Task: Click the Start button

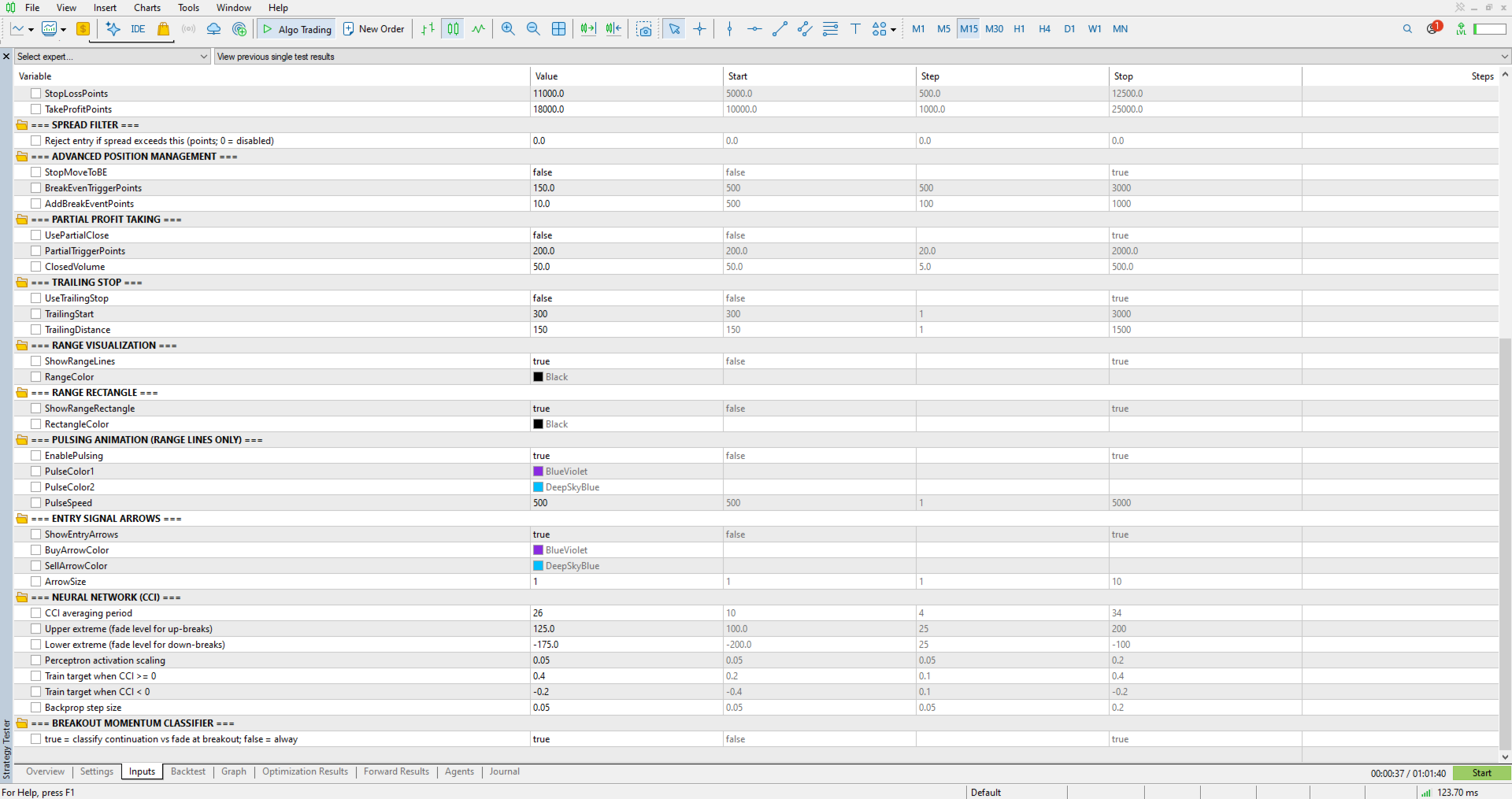Action: point(1481,773)
